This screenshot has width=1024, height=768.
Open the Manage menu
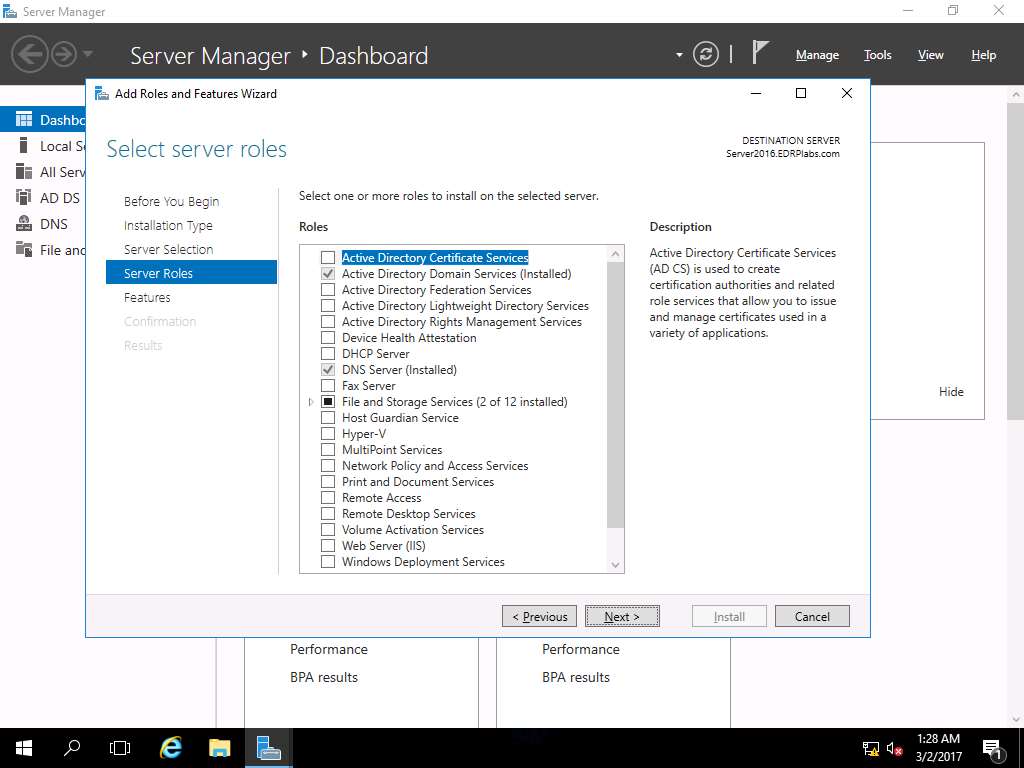[817, 55]
